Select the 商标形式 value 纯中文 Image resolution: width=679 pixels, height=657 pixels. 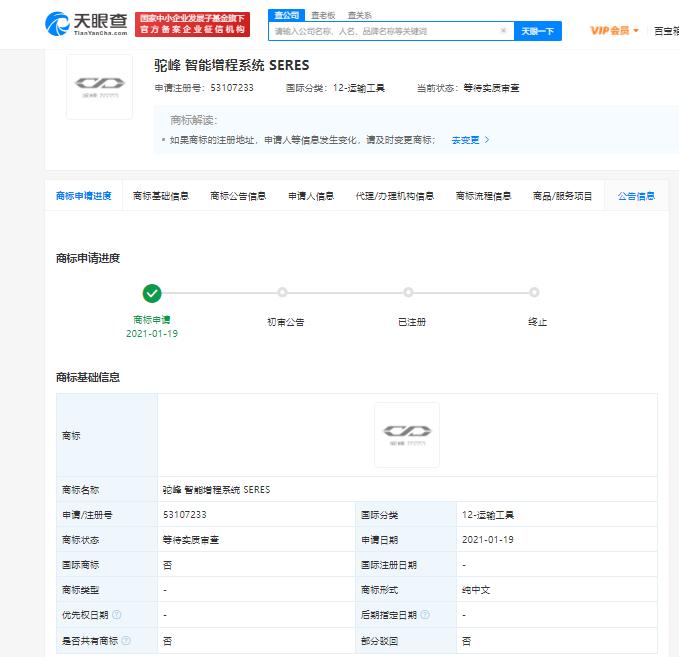(x=476, y=590)
